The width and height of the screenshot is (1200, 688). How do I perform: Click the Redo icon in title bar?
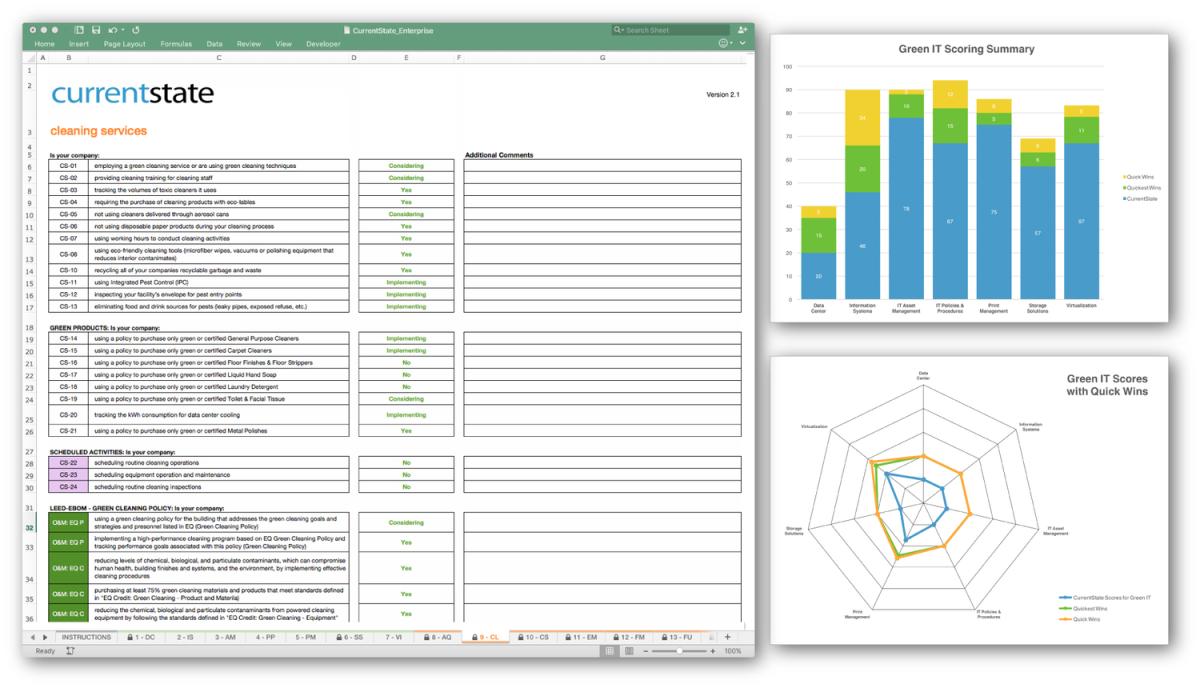pos(136,31)
